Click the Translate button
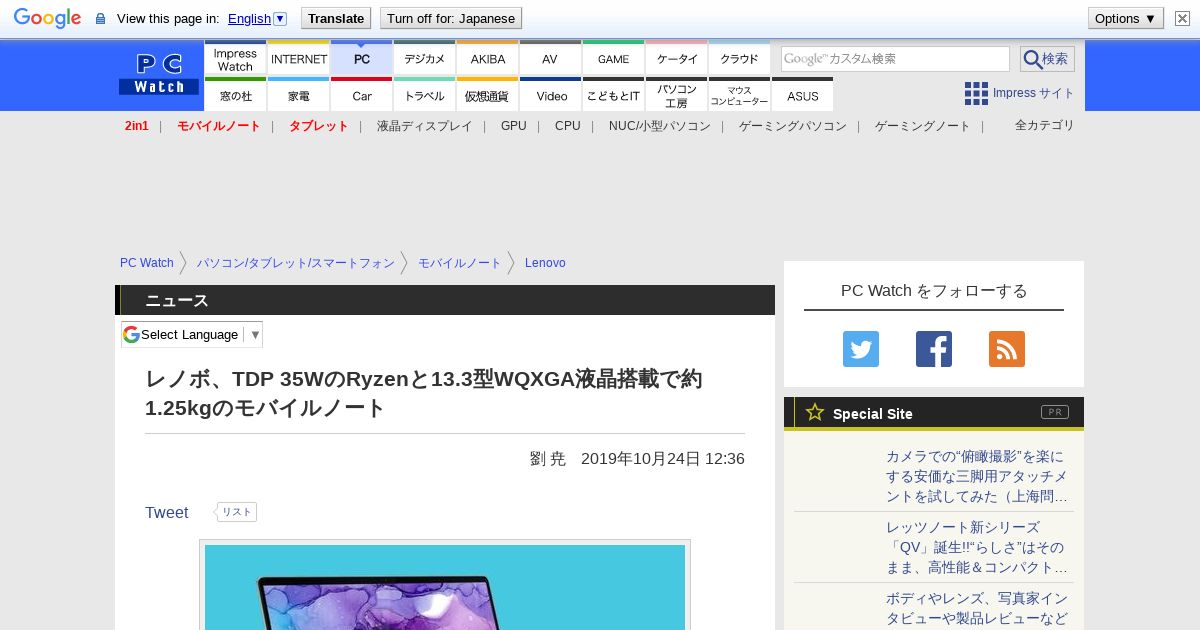The width and height of the screenshot is (1200, 630). [335, 18]
